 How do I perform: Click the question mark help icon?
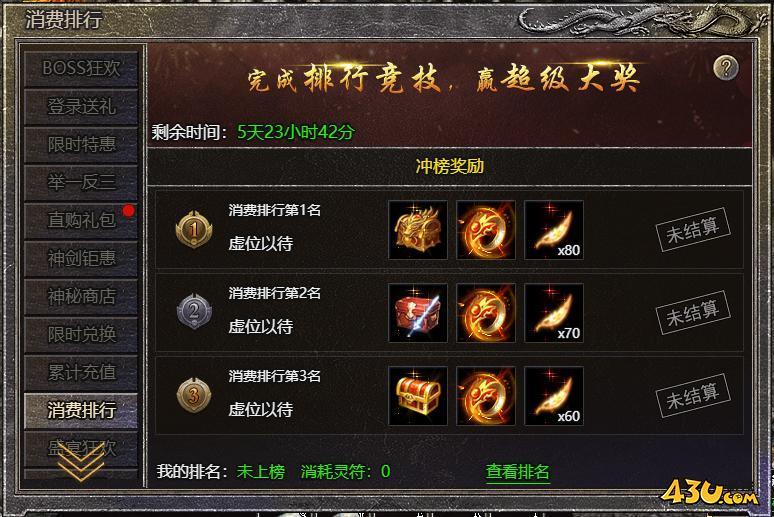coord(726,68)
